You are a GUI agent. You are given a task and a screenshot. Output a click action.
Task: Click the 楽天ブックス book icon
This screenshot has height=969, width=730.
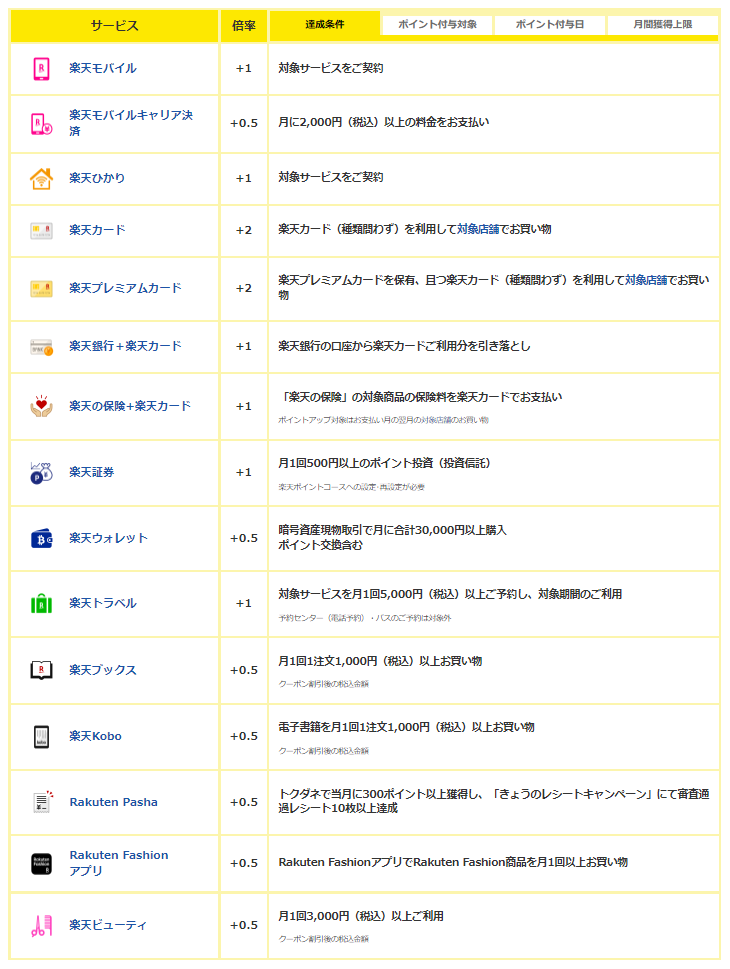41,670
